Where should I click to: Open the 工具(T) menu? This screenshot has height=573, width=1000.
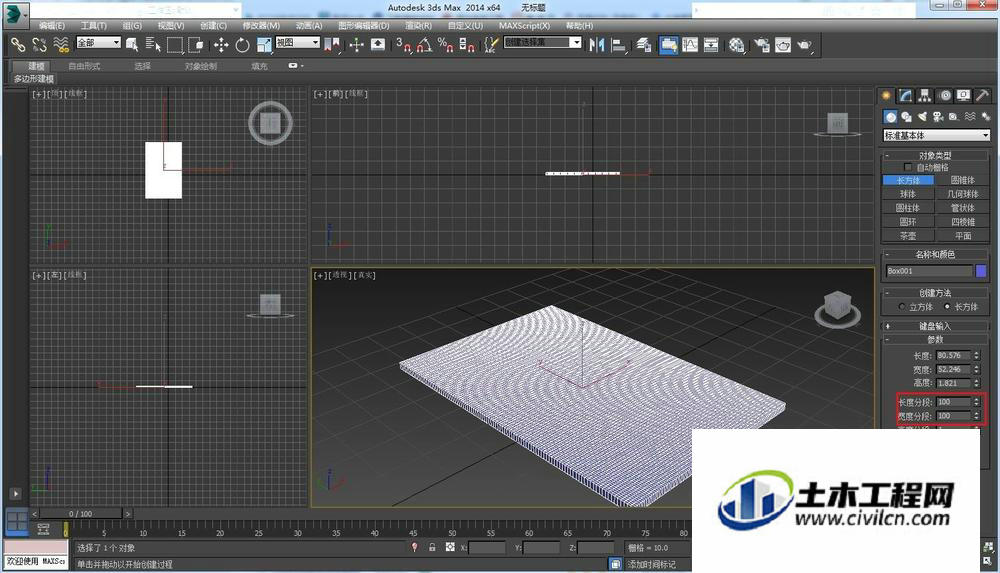coord(94,26)
